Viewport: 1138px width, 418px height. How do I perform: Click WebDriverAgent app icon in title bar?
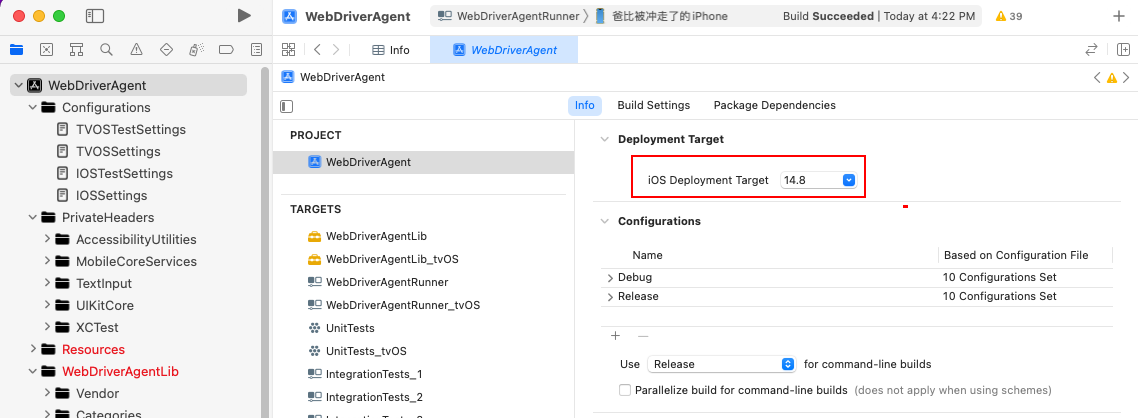(290, 16)
